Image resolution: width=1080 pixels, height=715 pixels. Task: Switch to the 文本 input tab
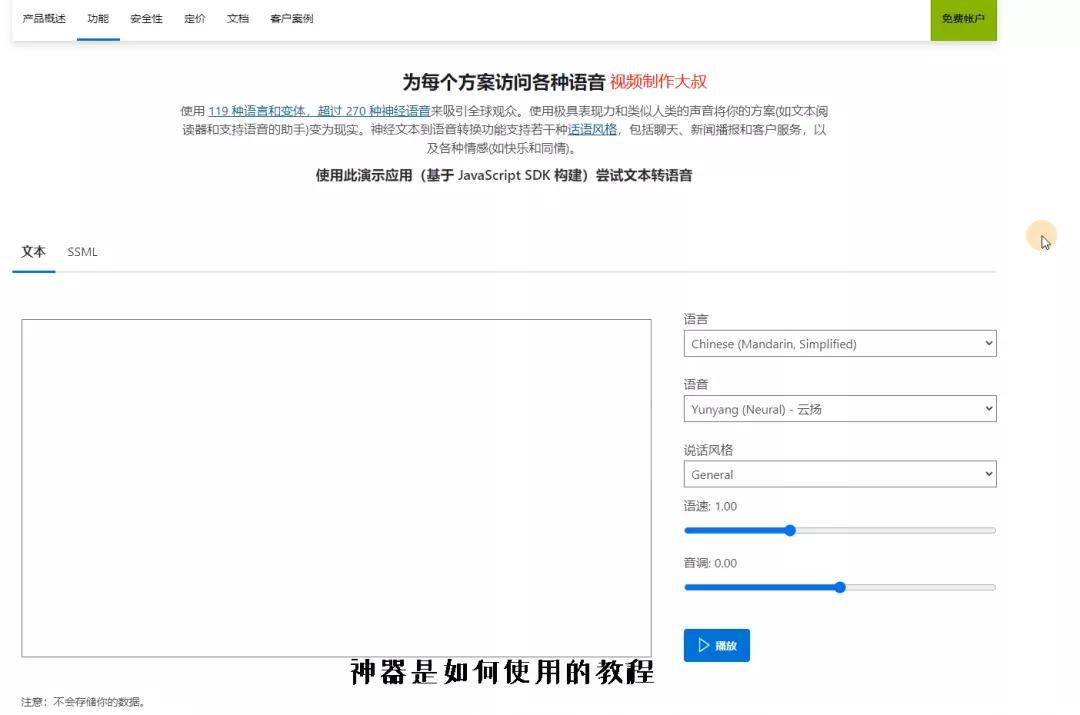click(x=33, y=251)
